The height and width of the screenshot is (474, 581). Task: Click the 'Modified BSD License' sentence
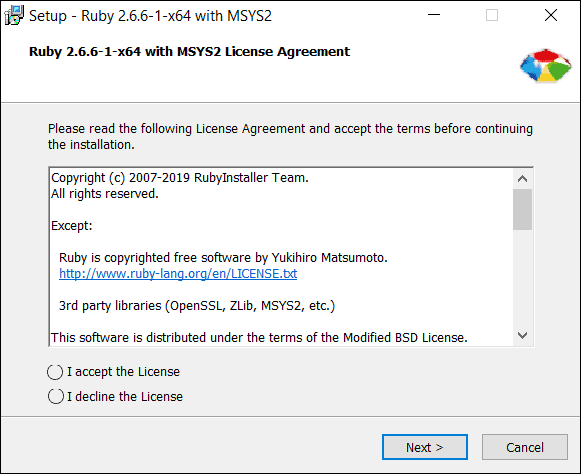tap(259, 338)
